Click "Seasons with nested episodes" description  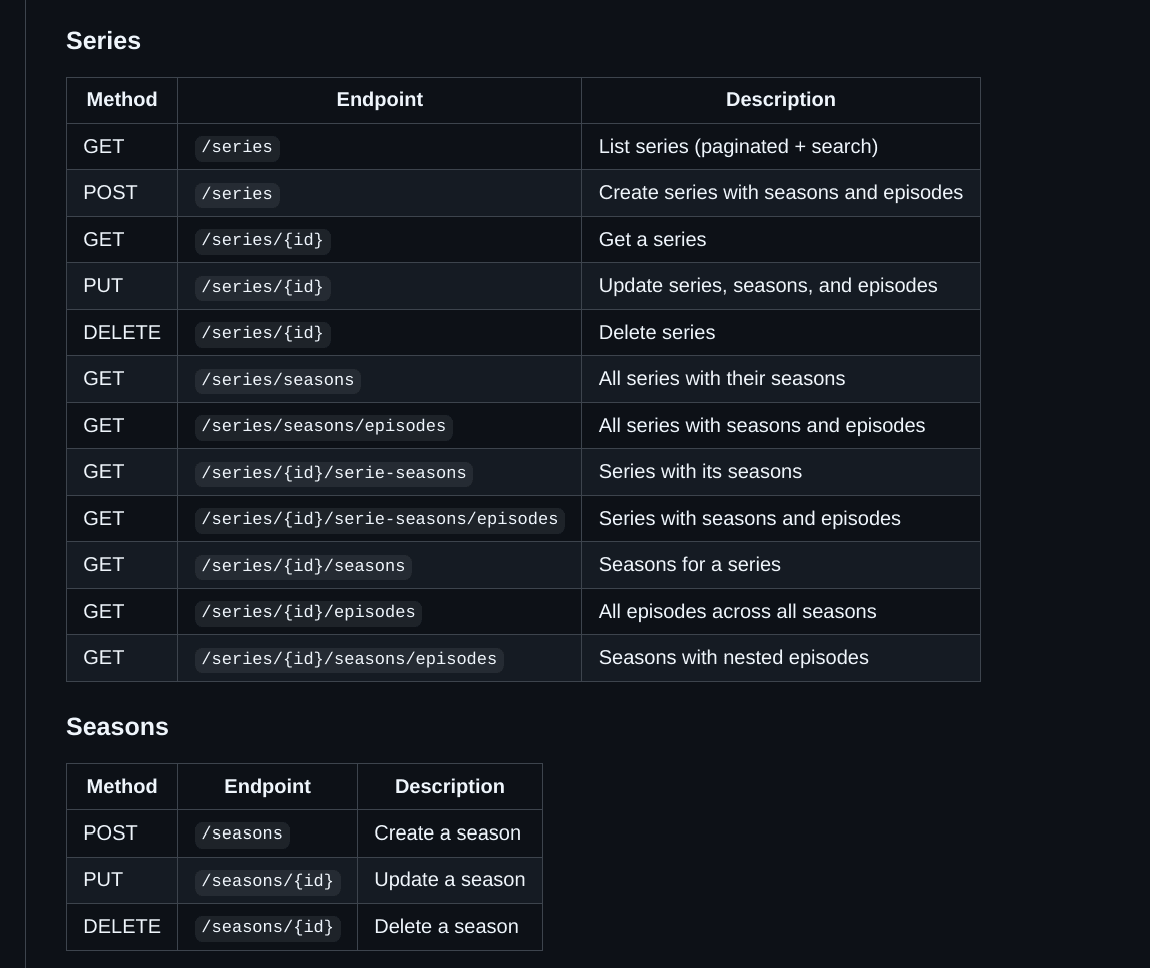coord(733,658)
